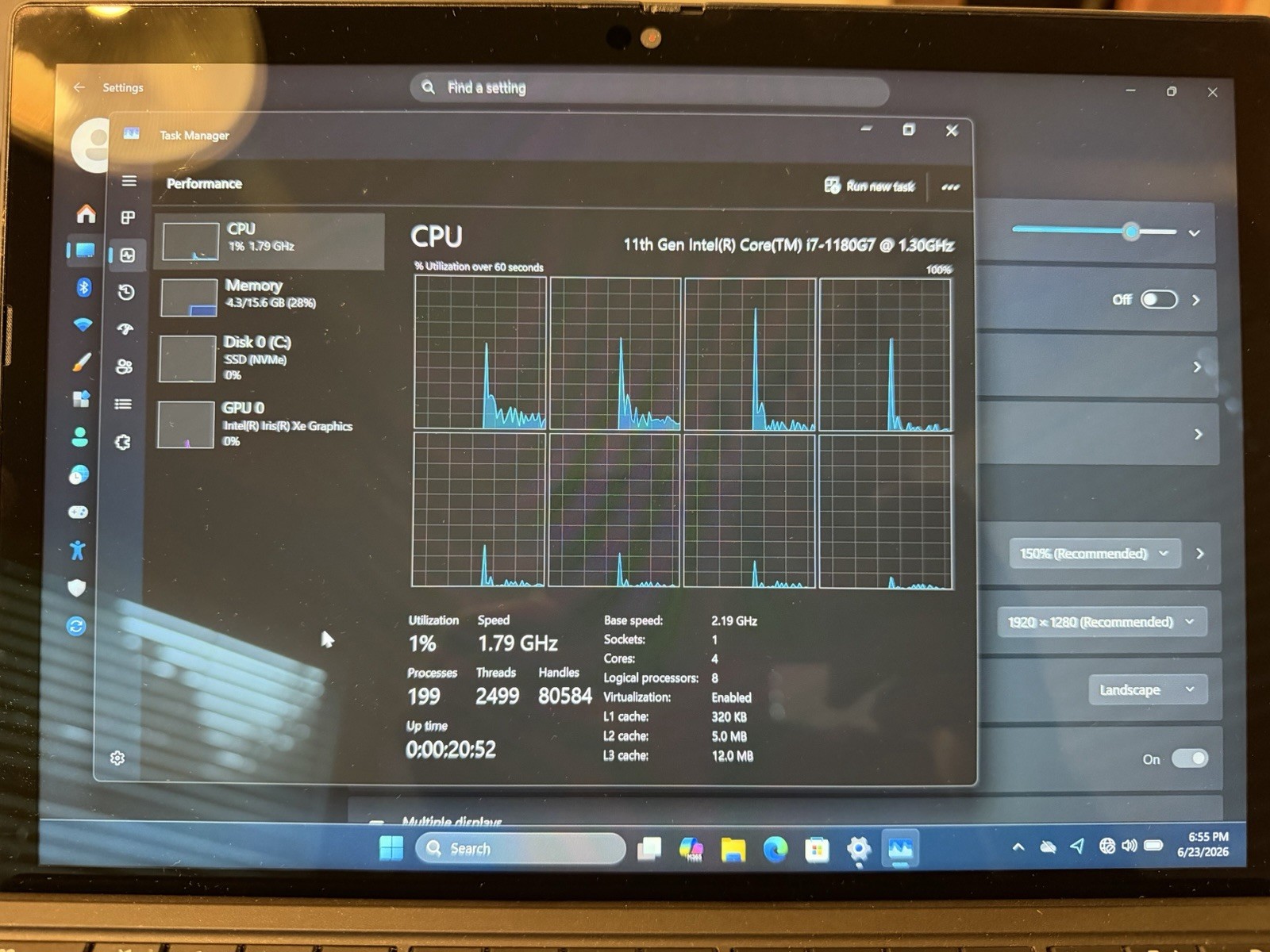Launch Copilot from the taskbar
This screenshot has height=952, width=1270.
691,849
